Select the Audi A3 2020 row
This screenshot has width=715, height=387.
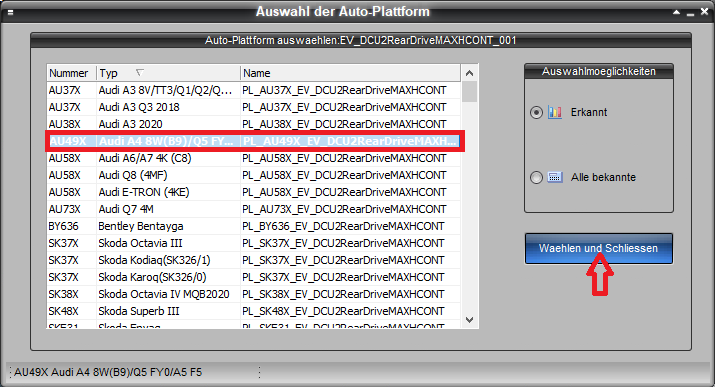[254, 124]
